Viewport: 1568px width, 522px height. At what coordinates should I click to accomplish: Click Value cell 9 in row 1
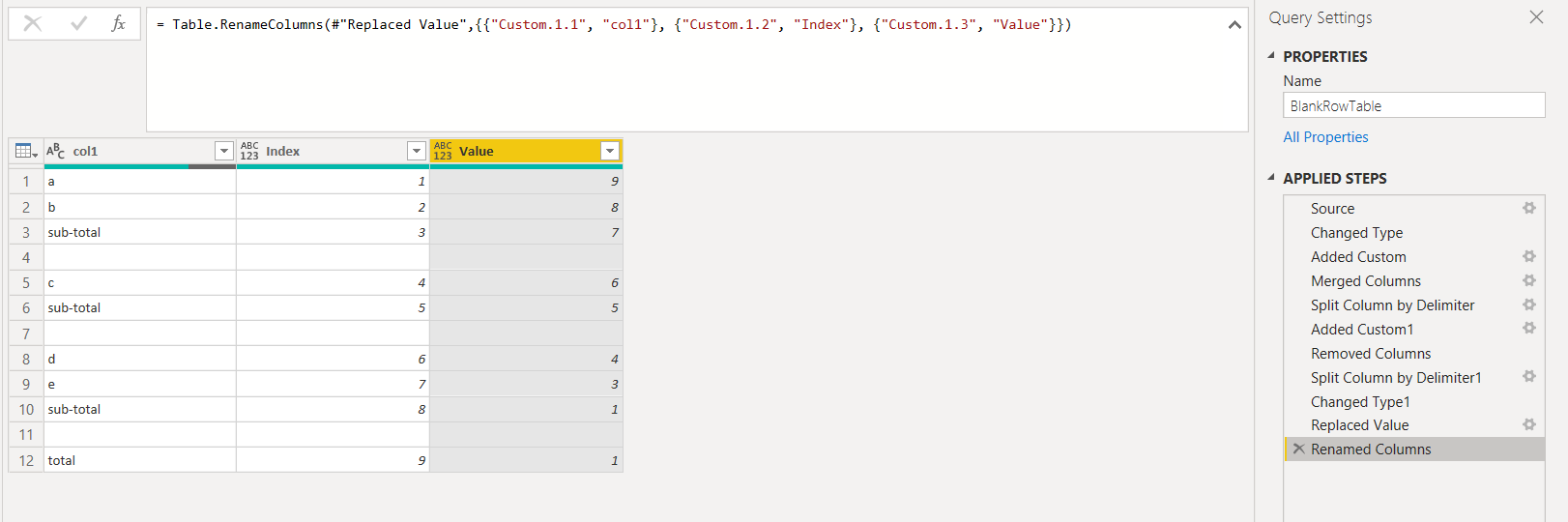click(x=527, y=181)
